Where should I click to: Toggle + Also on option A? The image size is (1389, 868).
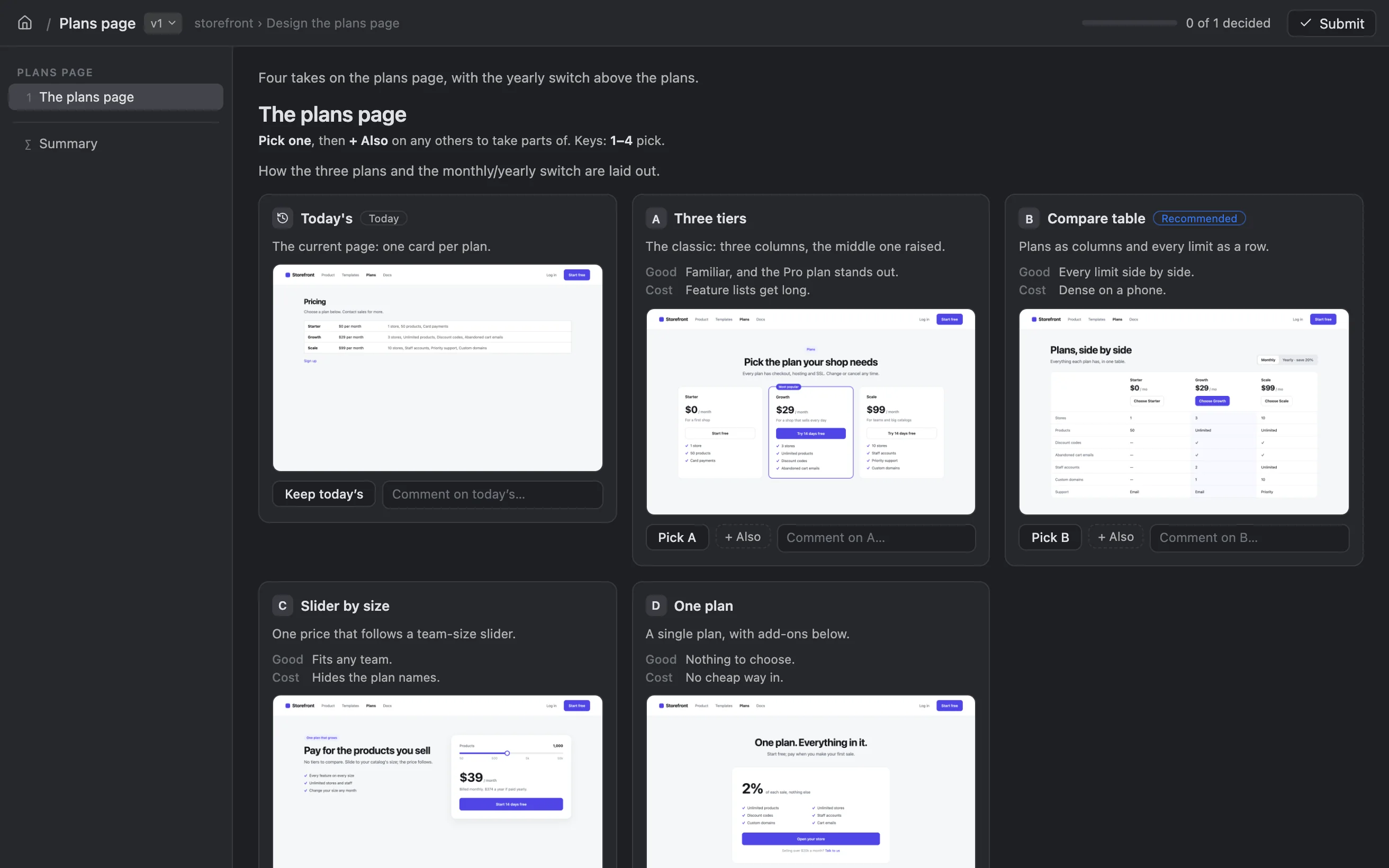point(743,537)
